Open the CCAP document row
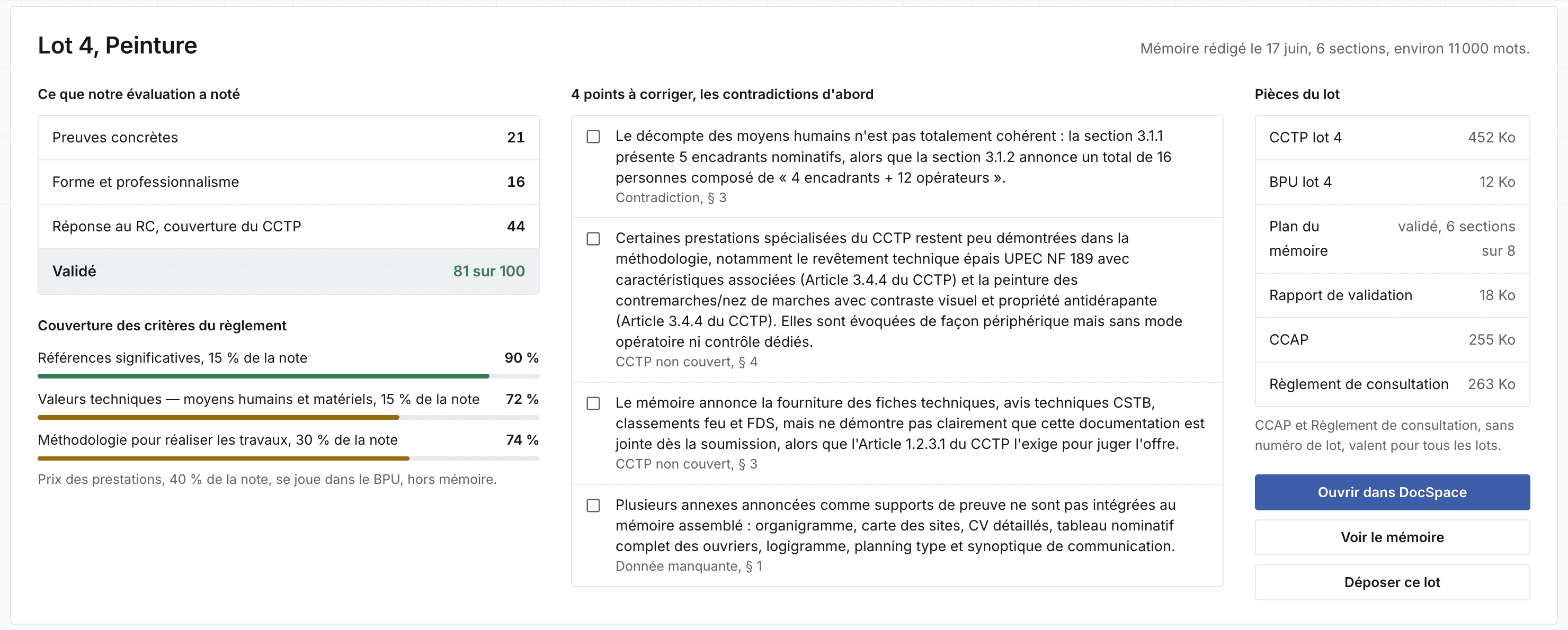Image resolution: width=1568 pixels, height=630 pixels. 1392,339
